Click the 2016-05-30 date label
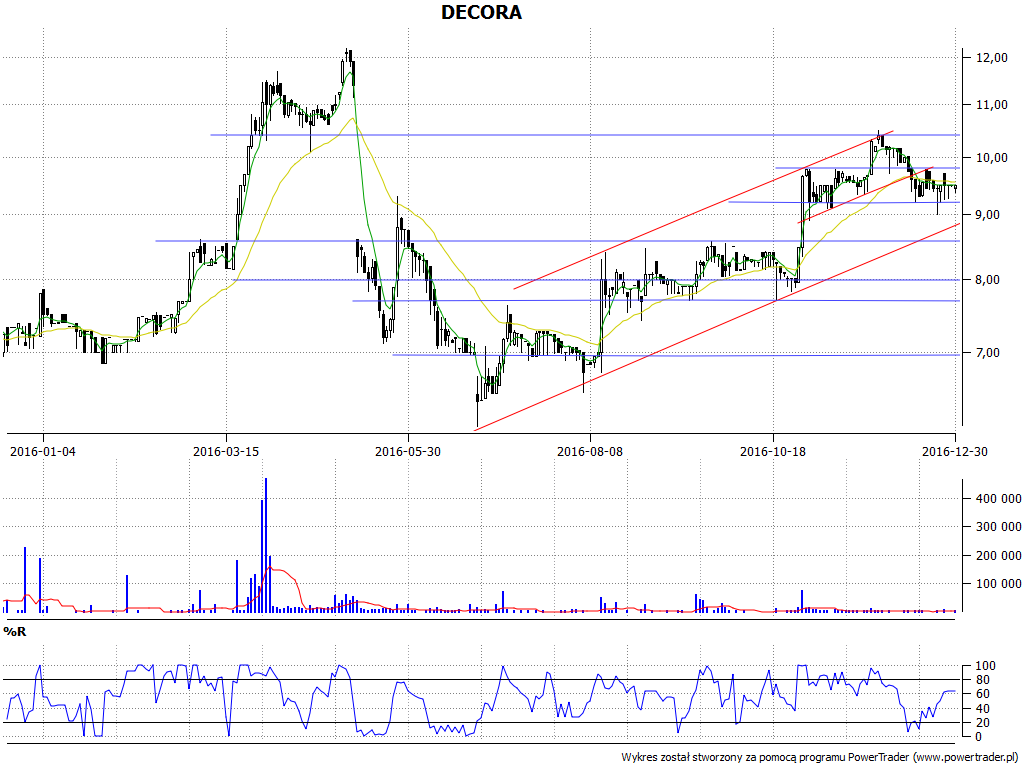Screen dimensions: 1024x768 [408, 451]
